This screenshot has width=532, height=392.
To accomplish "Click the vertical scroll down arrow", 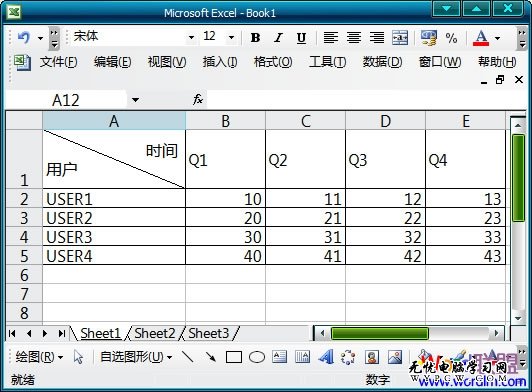I will [518, 318].
